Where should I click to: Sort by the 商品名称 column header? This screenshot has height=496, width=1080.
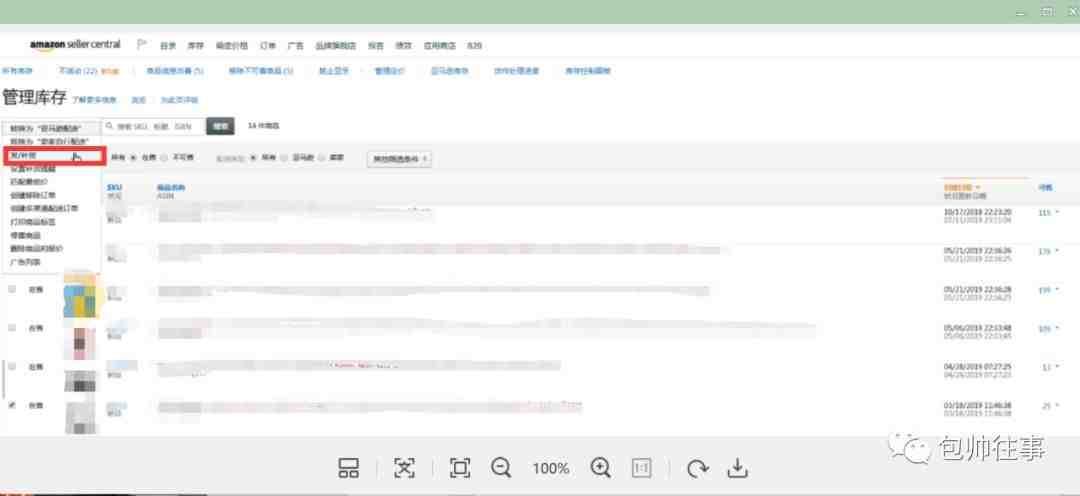(x=171, y=187)
